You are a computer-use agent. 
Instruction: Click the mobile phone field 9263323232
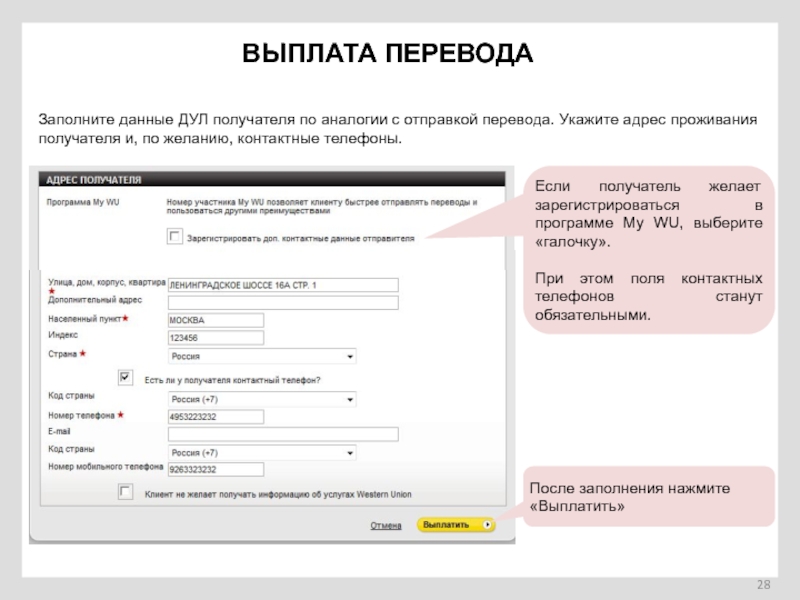215,469
